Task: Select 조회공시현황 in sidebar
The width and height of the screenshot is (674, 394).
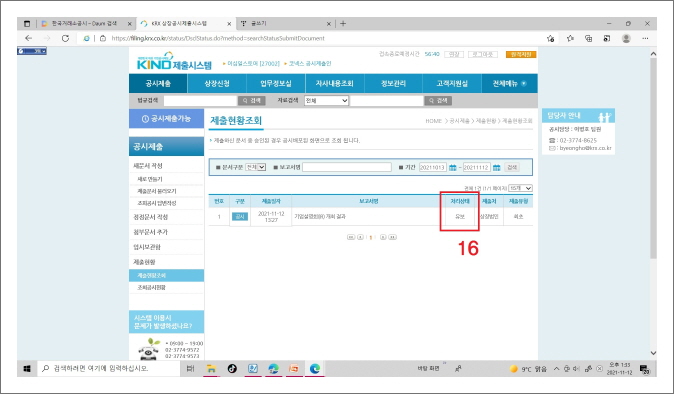Action: point(151,287)
